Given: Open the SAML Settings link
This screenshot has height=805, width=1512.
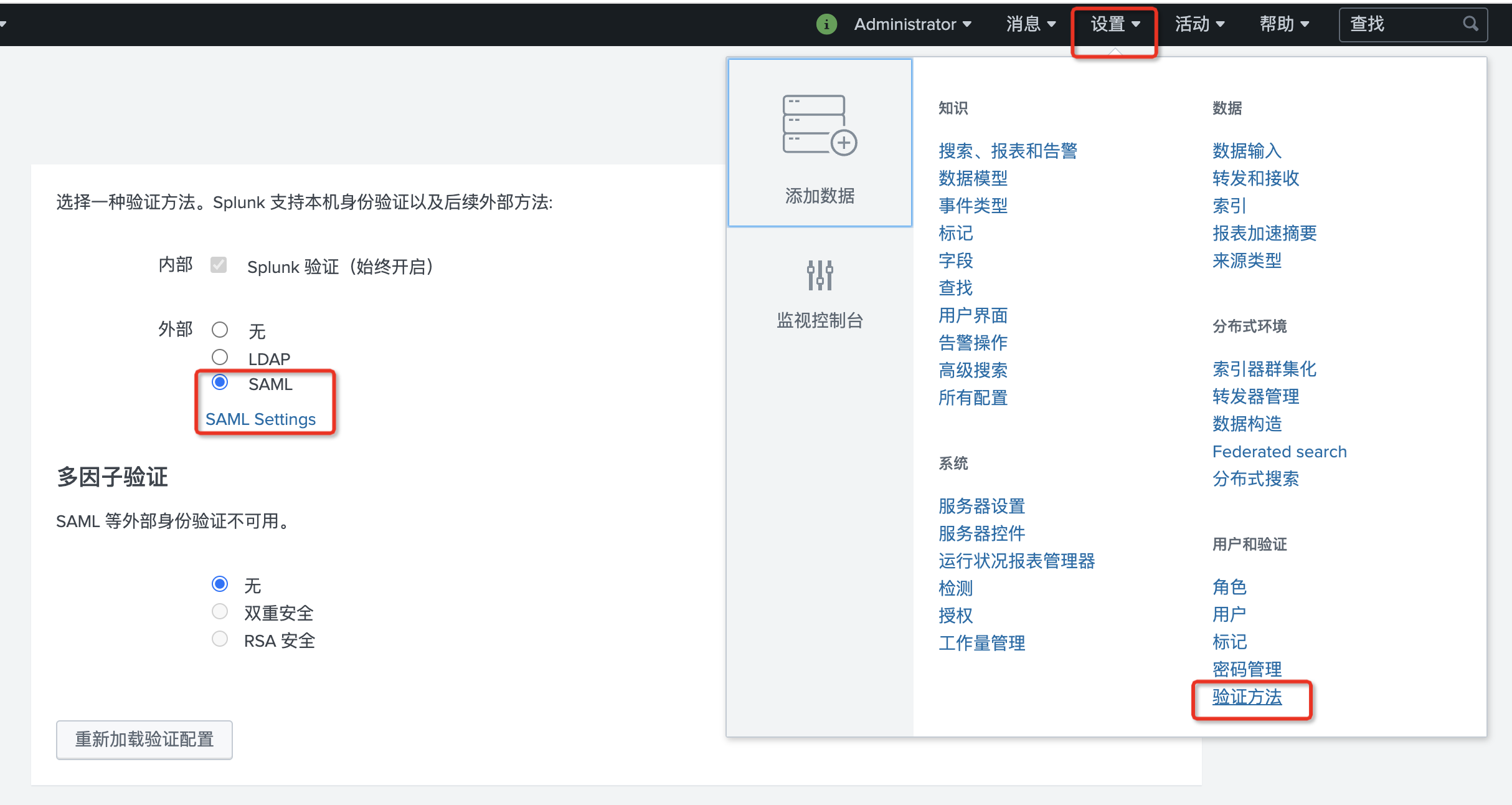Looking at the screenshot, I should pos(260,419).
